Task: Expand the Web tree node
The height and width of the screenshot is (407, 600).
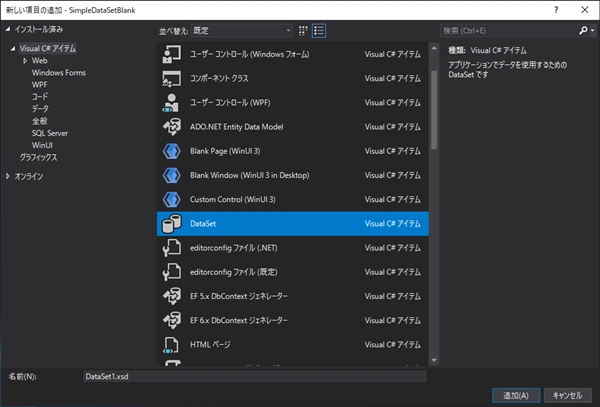Action: tap(25, 61)
